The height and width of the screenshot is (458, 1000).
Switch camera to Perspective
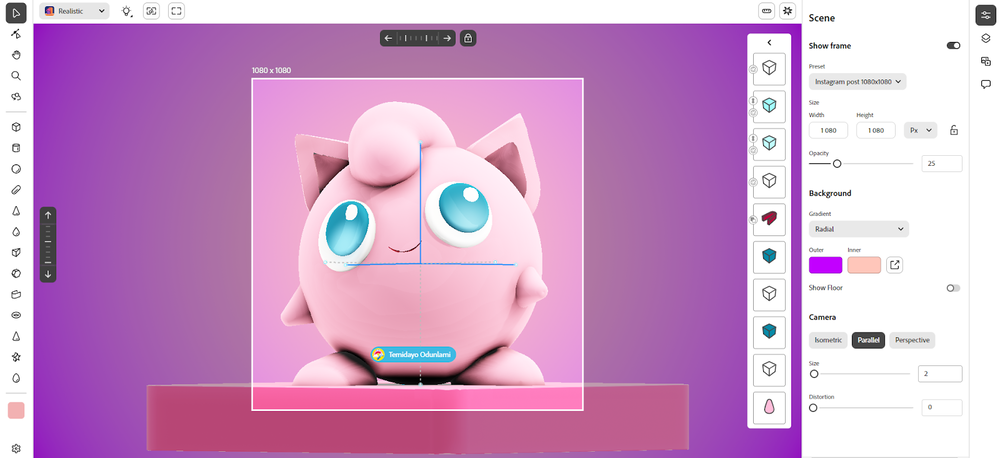[x=911, y=340]
